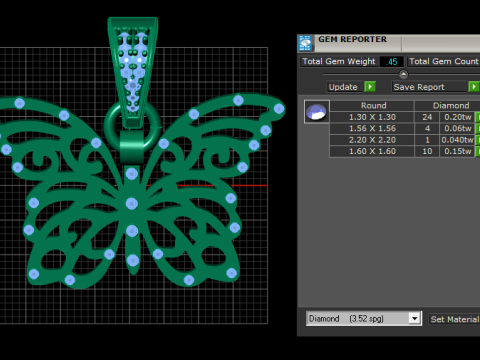This screenshot has width=480, height=360.
Task: Click the green arrow next to Update
Action: point(370,87)
